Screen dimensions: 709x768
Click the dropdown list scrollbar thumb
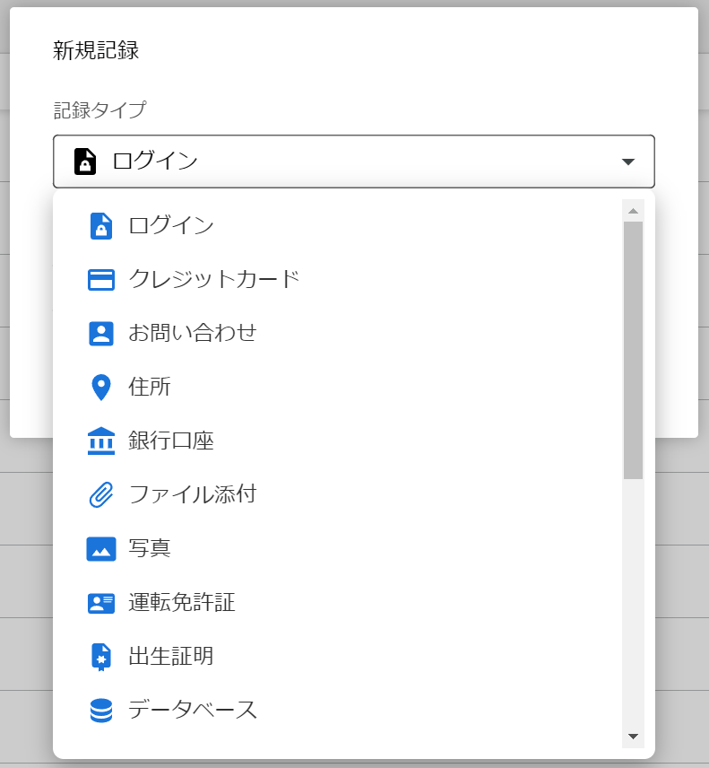[x=633, y=350]
